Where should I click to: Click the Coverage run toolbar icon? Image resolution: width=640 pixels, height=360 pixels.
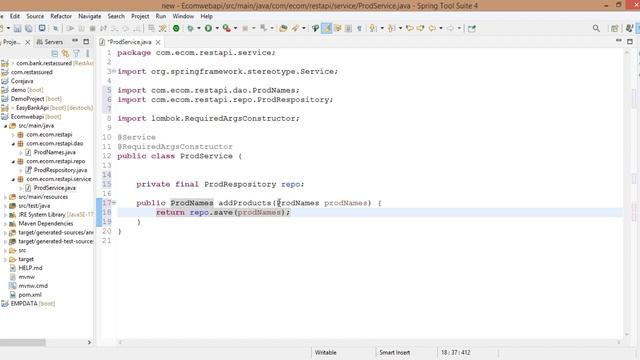227,28
